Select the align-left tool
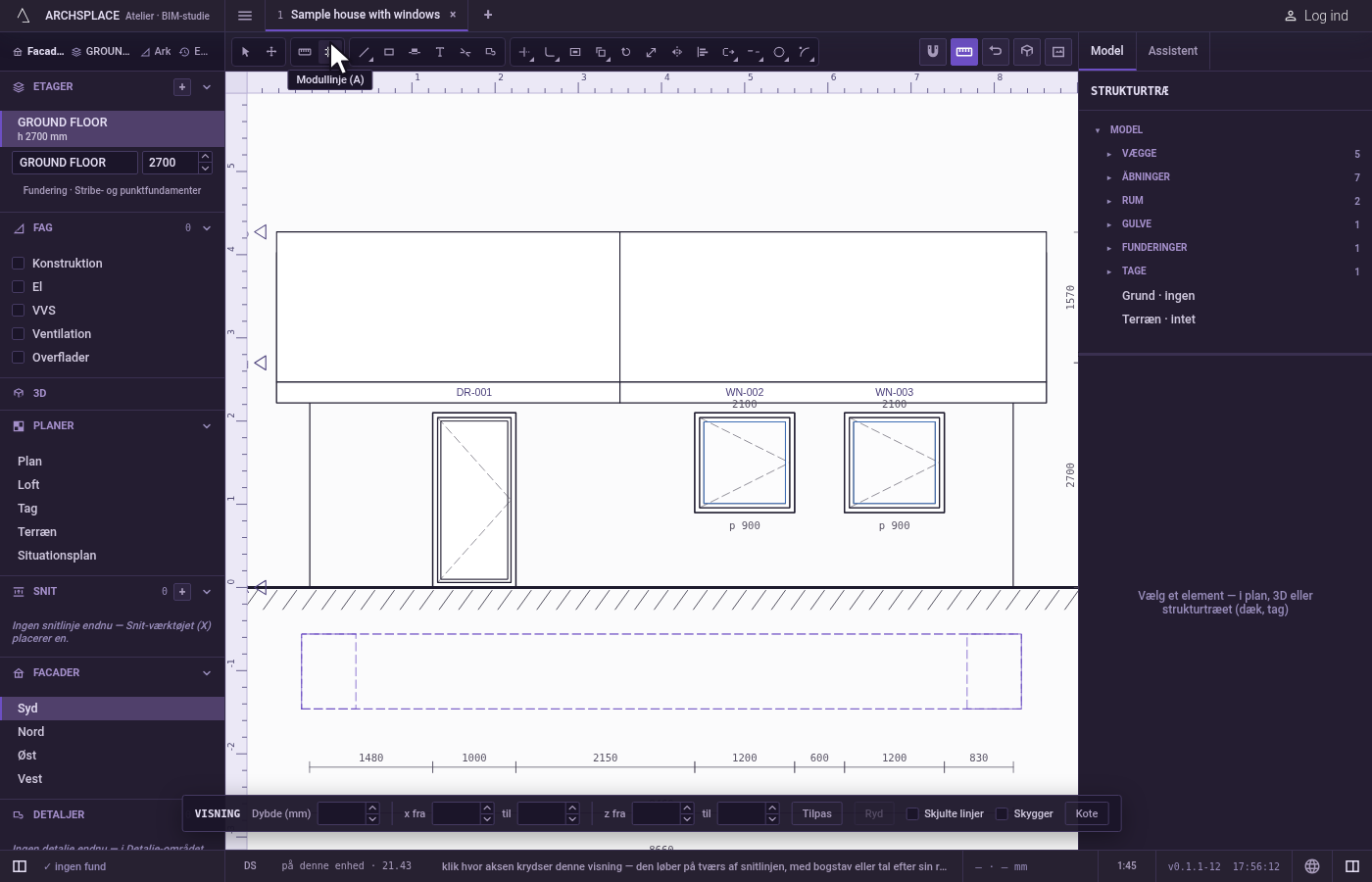The width and height of the screenshot is (1372, 882). [703, 52]
